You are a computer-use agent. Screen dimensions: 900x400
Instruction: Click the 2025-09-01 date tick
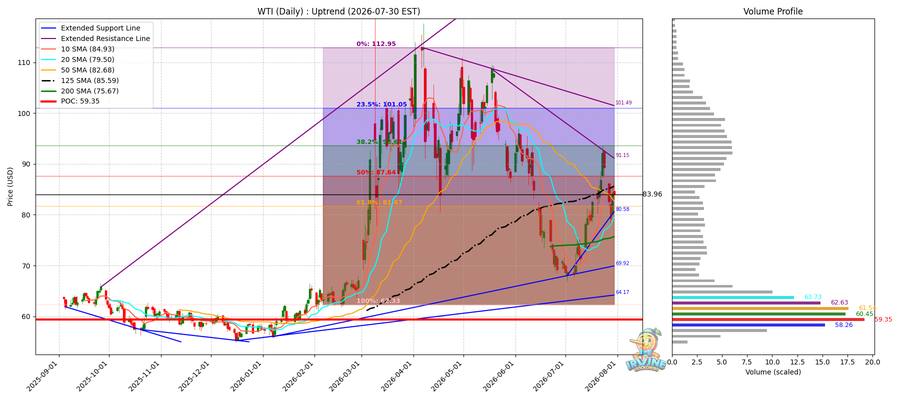[x=45, y=376]
